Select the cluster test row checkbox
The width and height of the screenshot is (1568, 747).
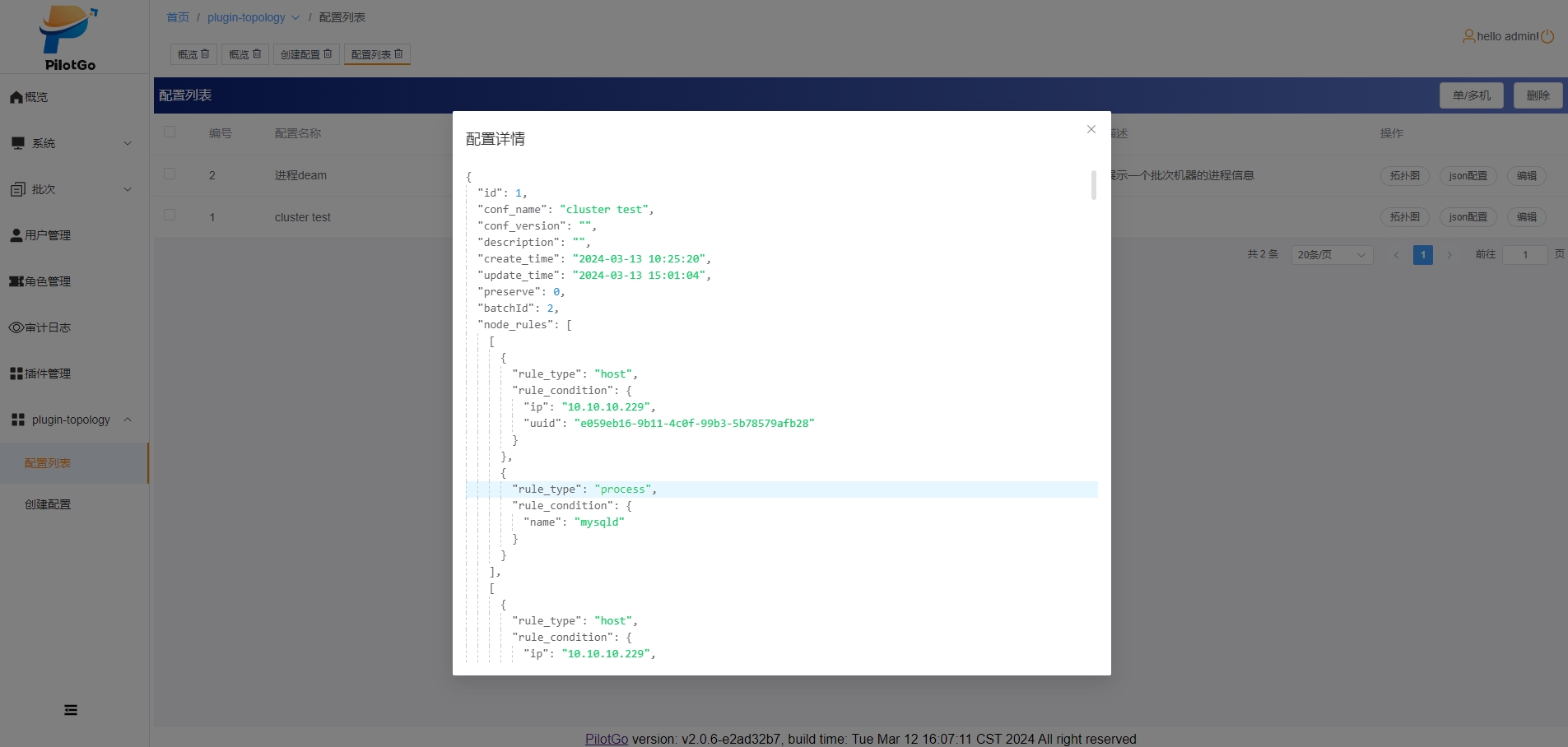click(170, 216)
